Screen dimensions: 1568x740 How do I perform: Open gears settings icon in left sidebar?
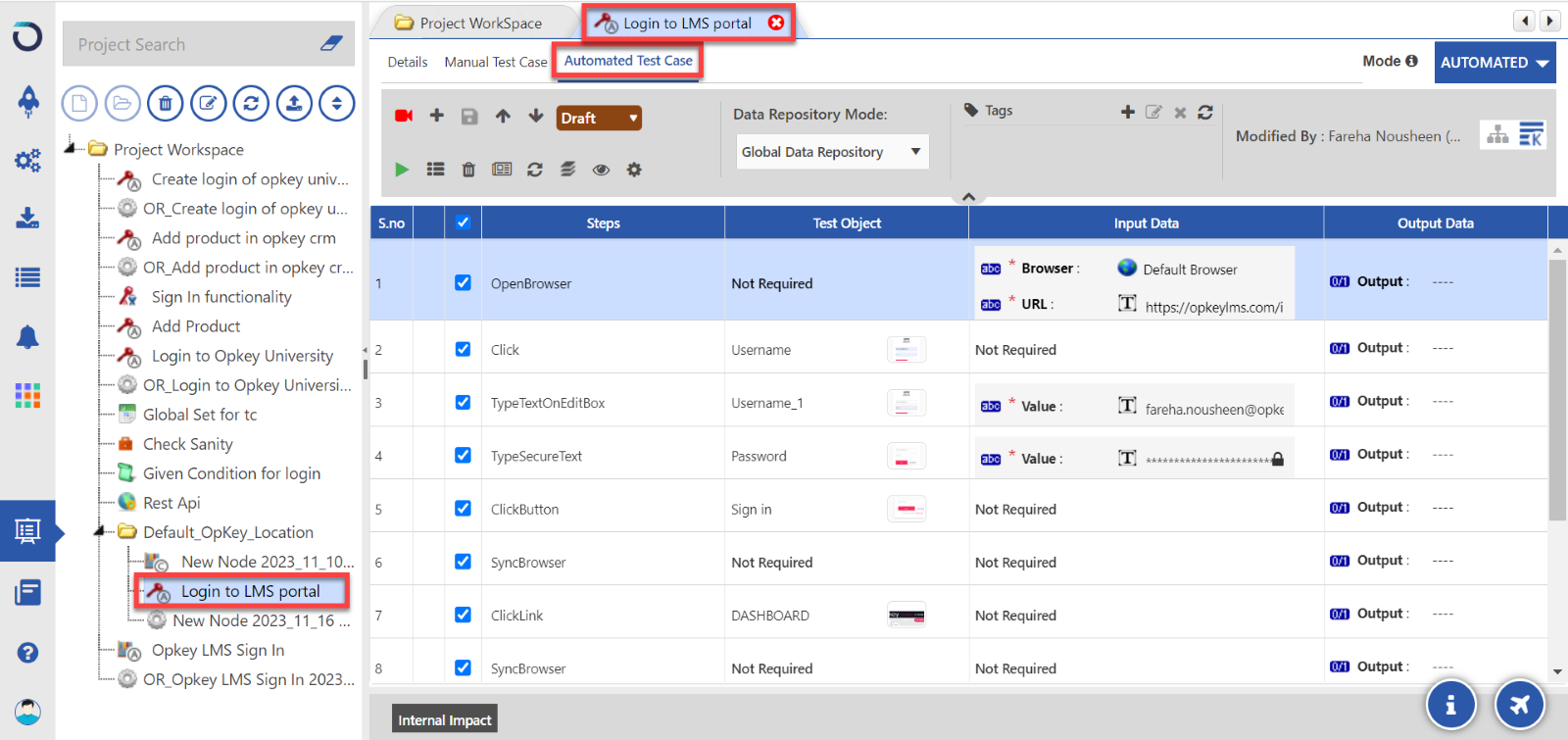pos(27,160)
